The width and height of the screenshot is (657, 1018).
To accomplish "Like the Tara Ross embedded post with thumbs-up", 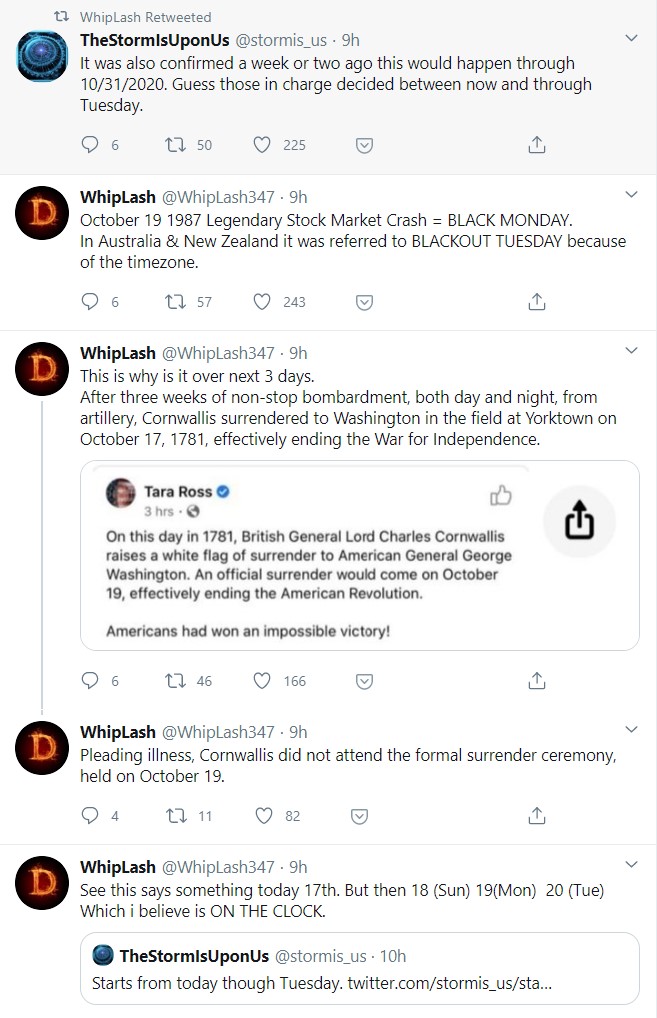I will [500, 495].
